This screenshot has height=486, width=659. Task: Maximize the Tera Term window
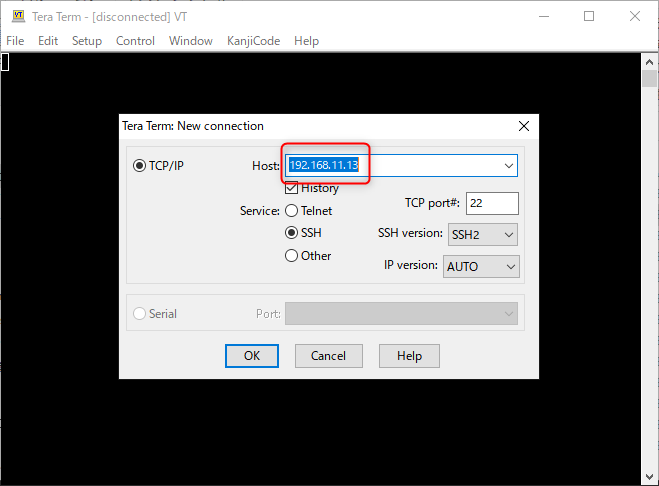click(589, 16)
